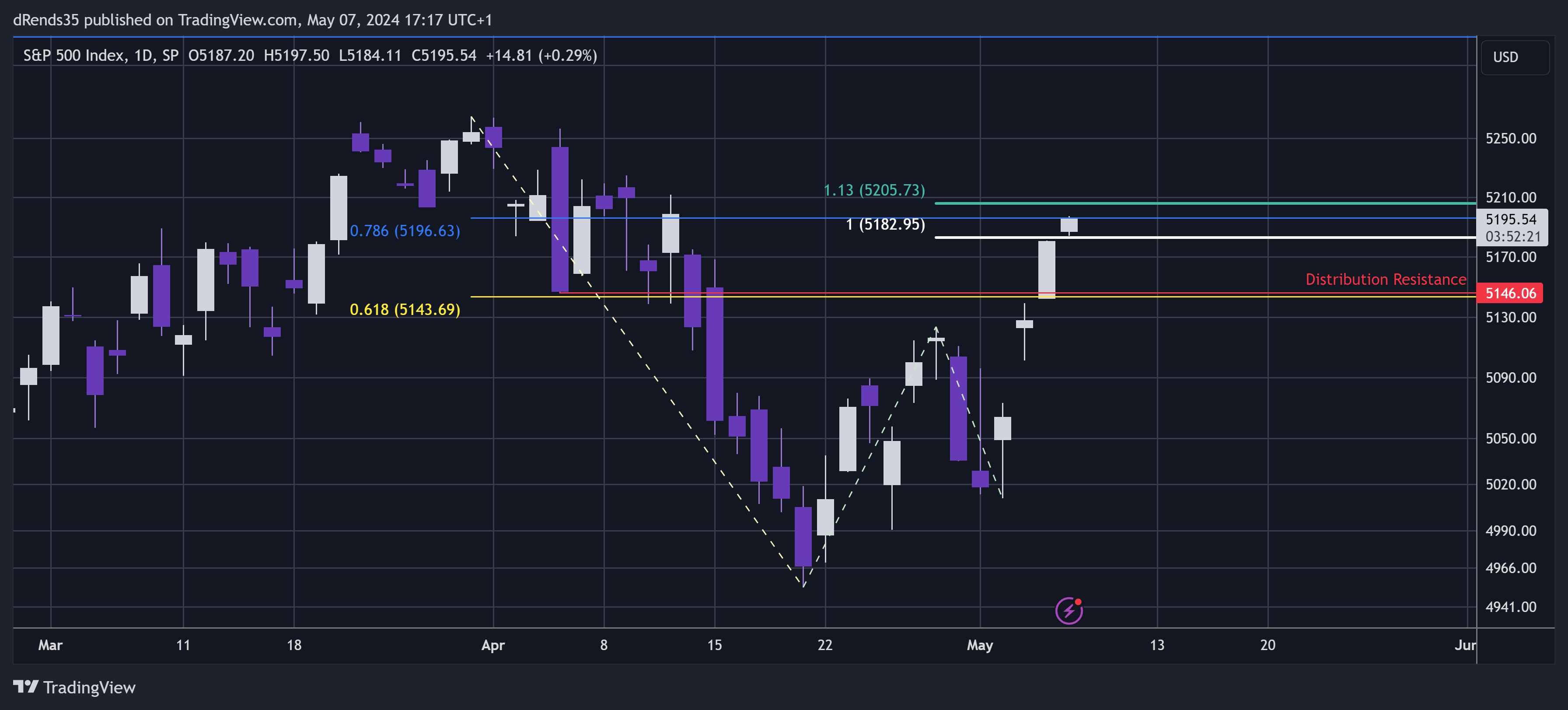Click the May date axis label

(x=980, y=645)
